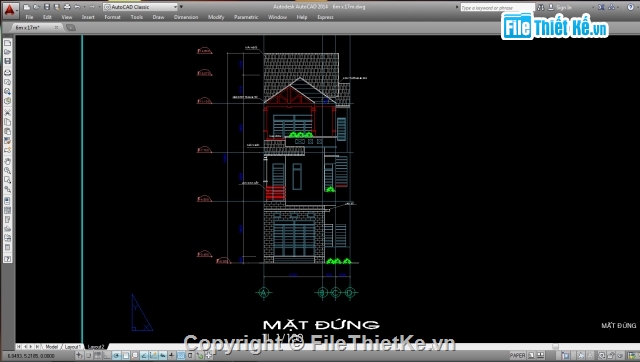Select the Pan hand tool in left toolbar
This screenshot has width=640, height=362.
7,161
